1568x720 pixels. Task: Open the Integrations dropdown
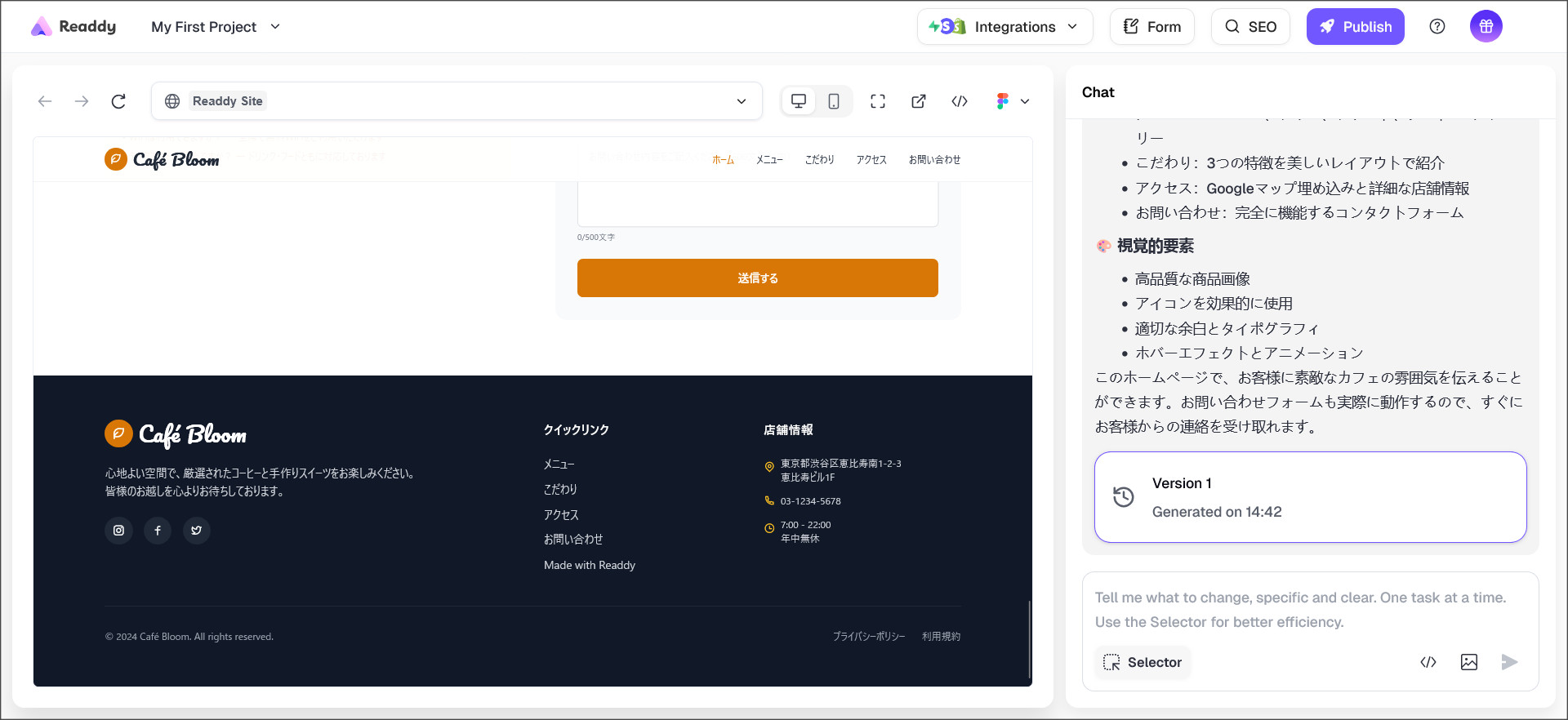[1004, 27]
